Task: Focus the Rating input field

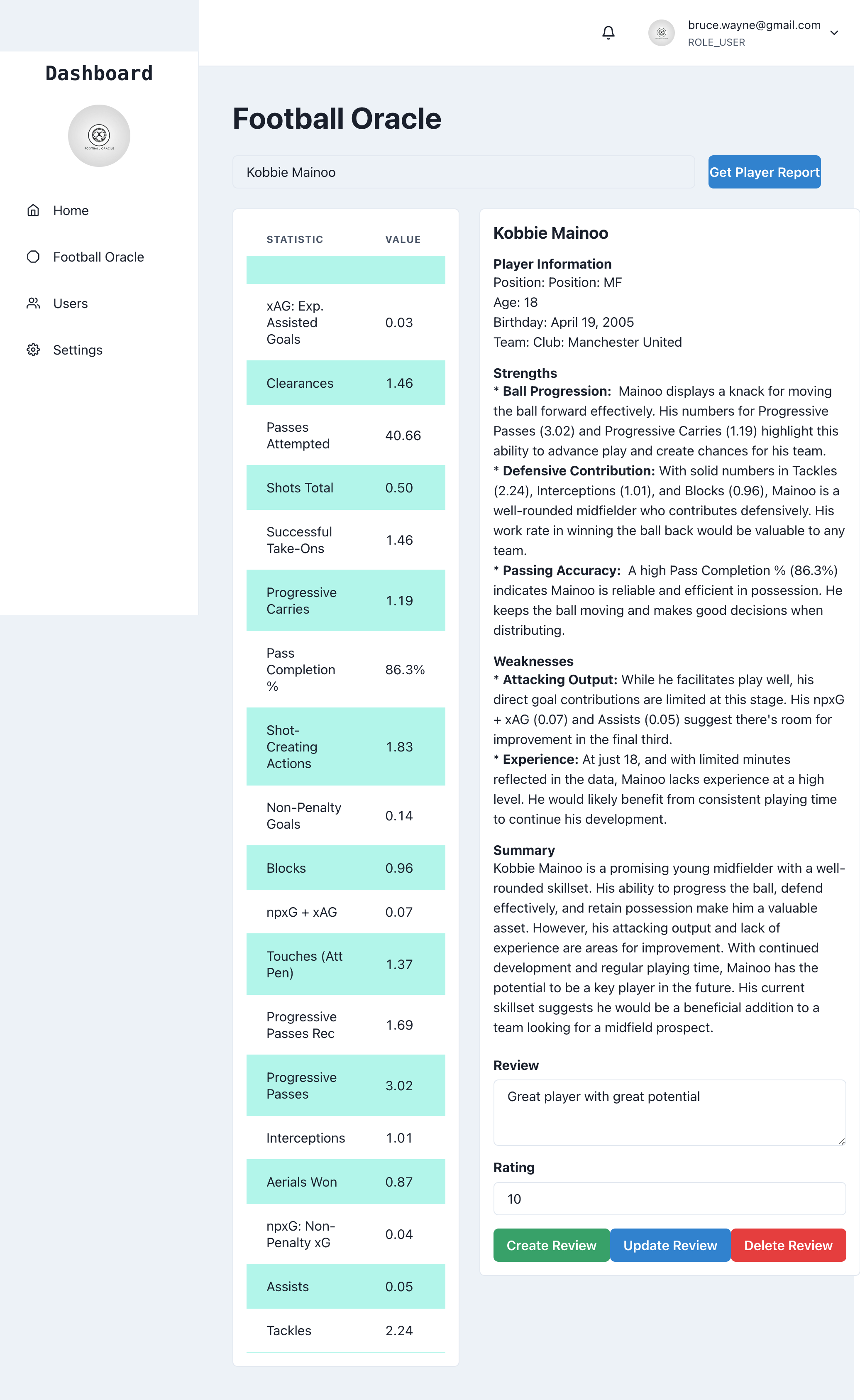Action: point(669,1199)
